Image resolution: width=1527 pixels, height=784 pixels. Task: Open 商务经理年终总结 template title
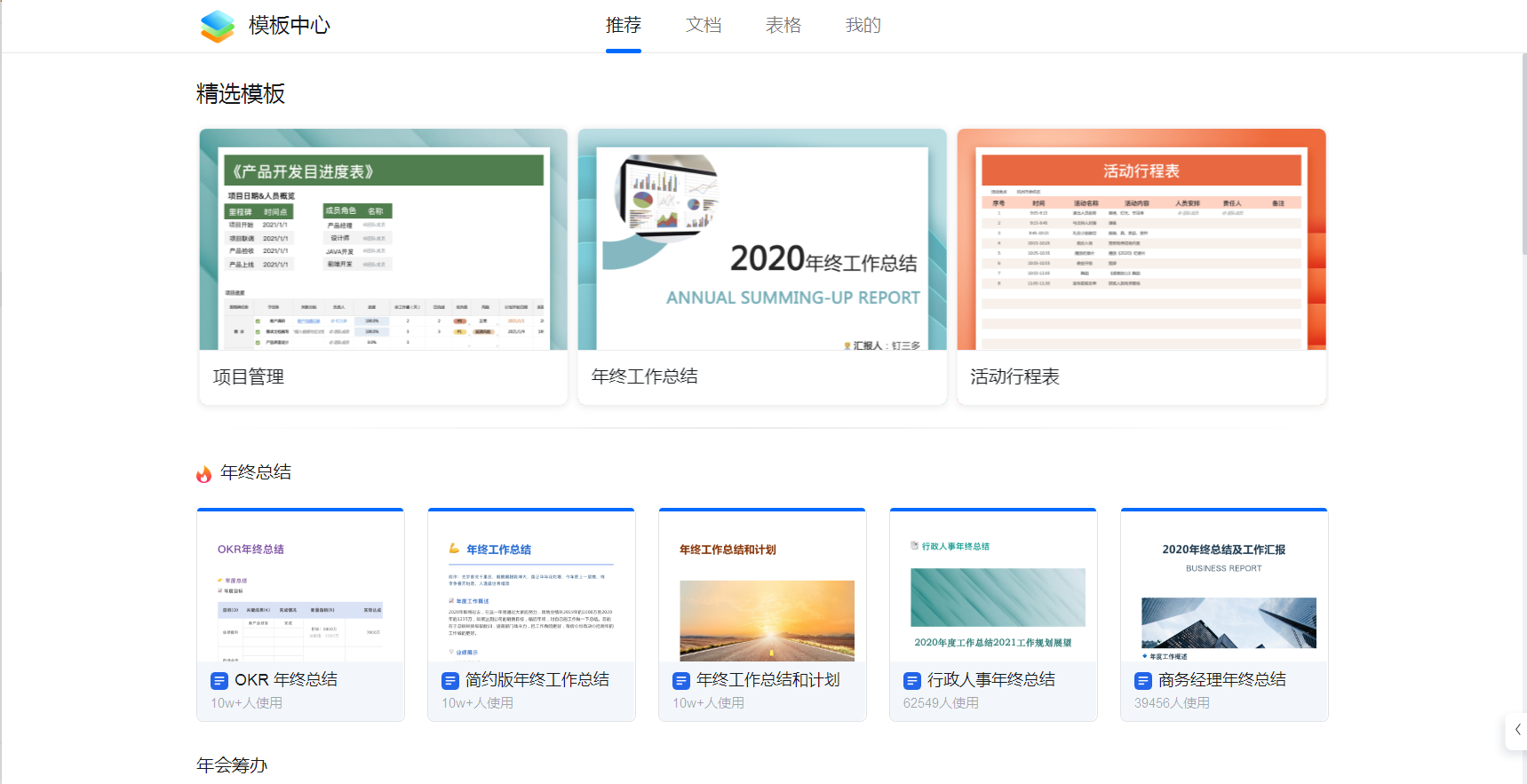(1222, 679)
